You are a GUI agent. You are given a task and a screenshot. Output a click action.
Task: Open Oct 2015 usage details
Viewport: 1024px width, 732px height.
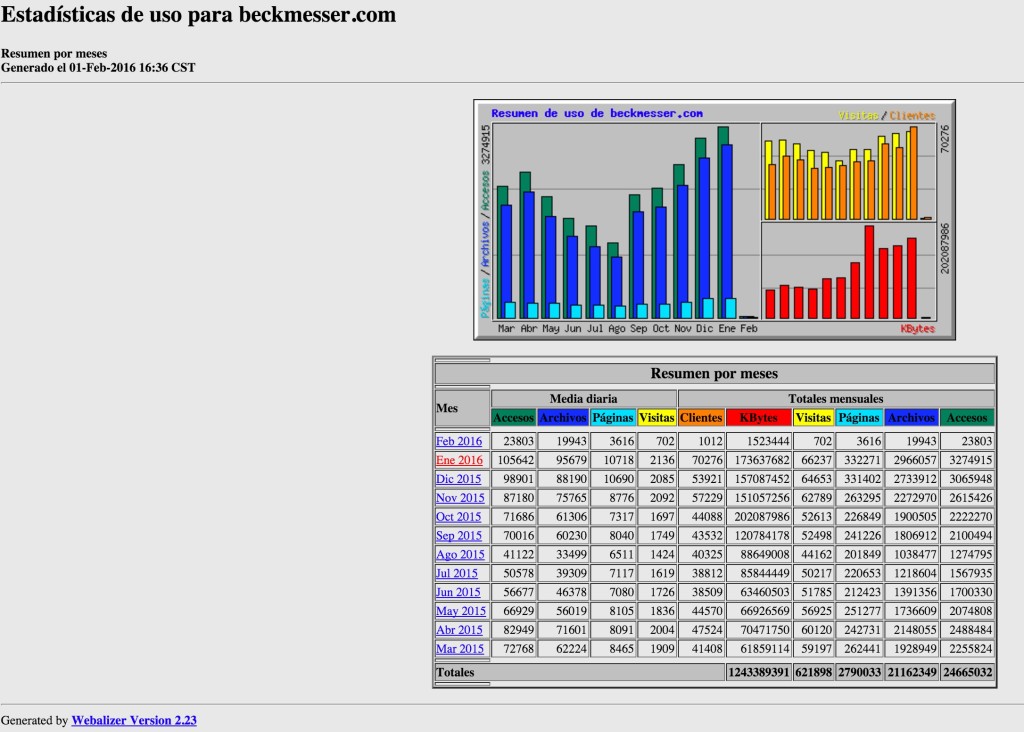click(x=459, y=517)
